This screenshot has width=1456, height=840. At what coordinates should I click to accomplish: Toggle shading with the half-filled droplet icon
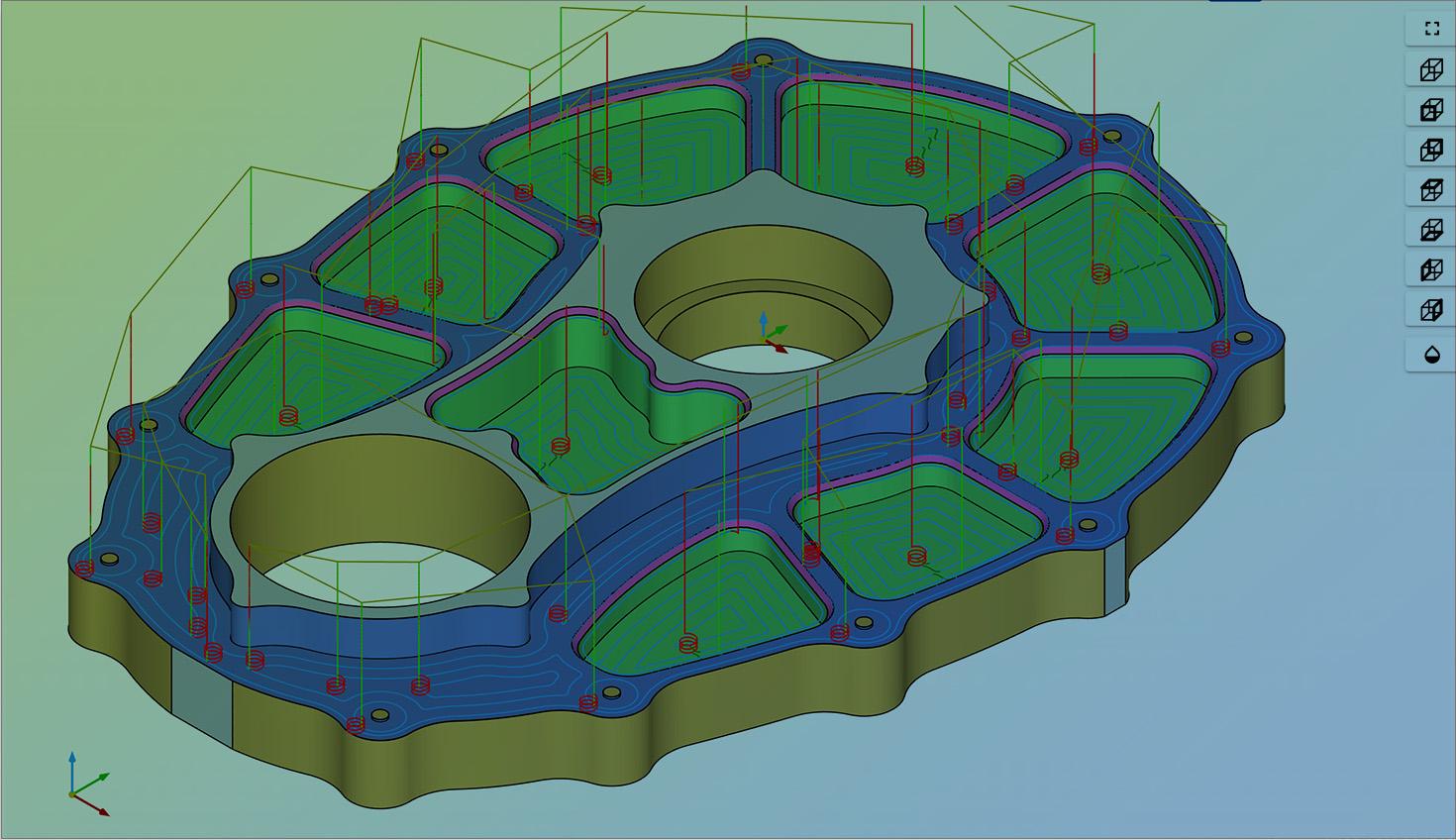coord(1431,355)
